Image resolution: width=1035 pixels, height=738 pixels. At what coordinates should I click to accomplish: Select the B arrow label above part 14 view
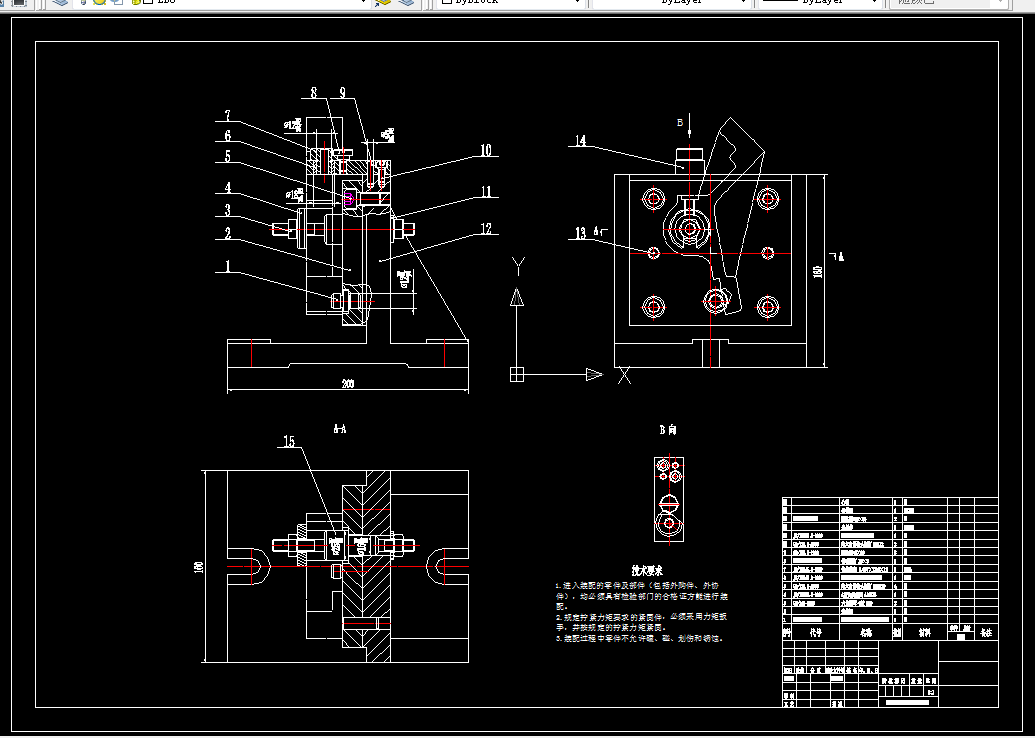tap(680, 123)
